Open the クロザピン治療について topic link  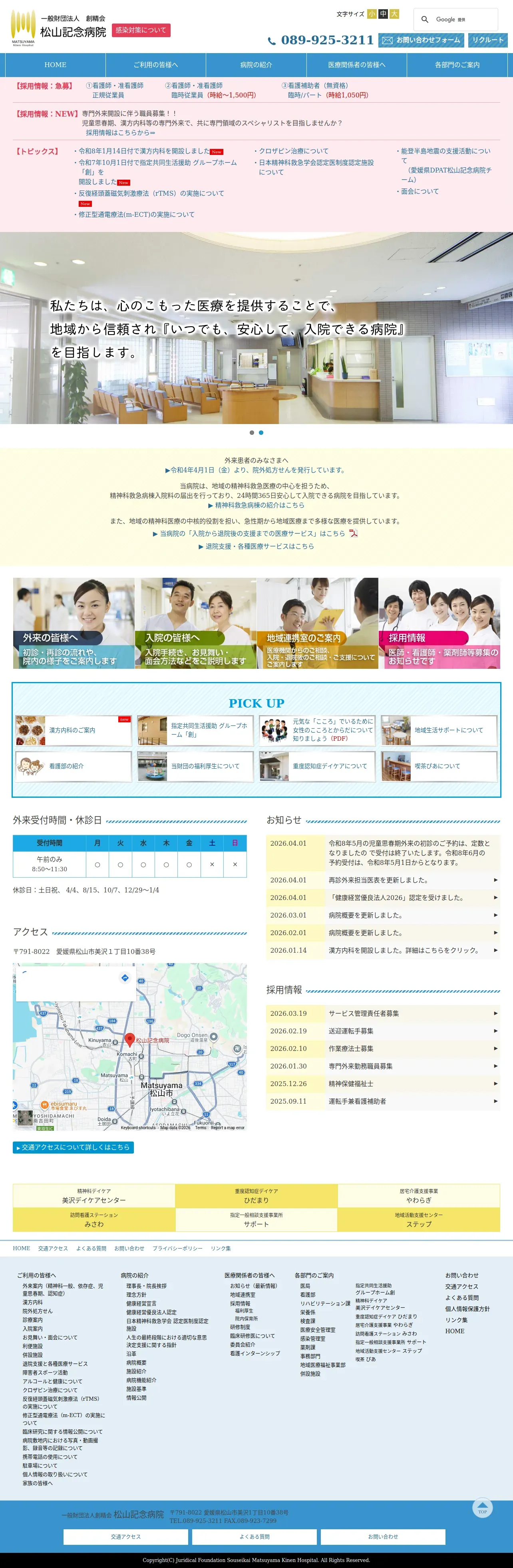tap(294, 151)
